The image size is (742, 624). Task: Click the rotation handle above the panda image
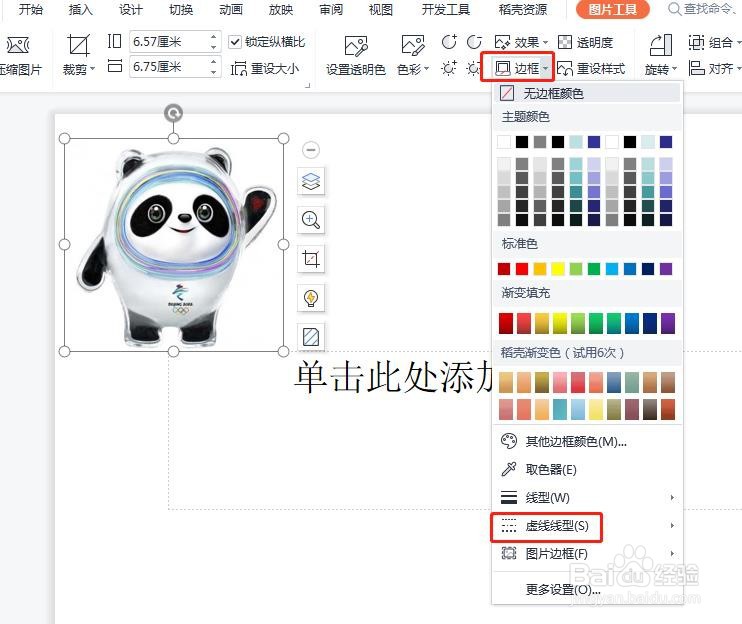[x=174, y=114]
